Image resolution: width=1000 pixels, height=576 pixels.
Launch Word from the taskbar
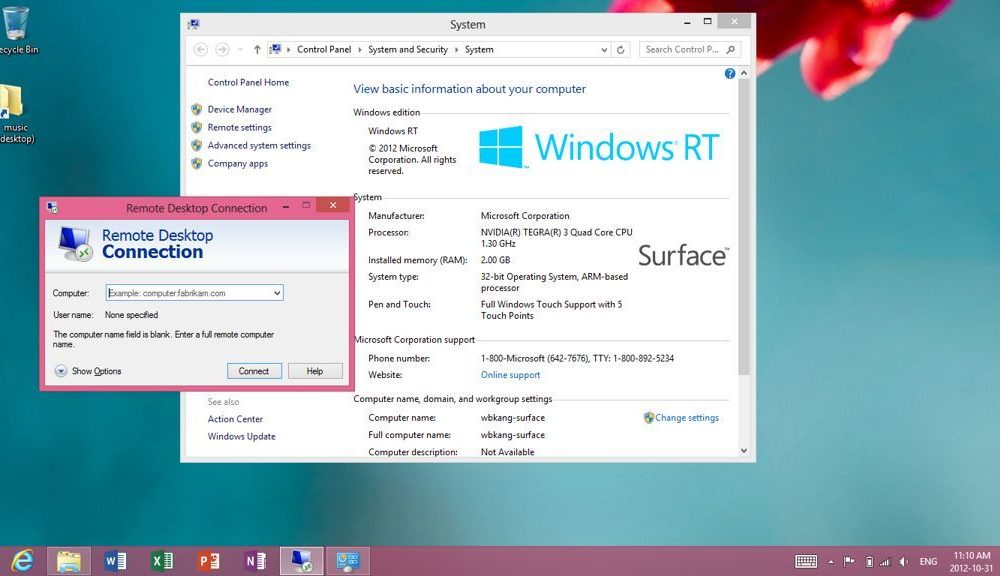click(x=115, y=561)
